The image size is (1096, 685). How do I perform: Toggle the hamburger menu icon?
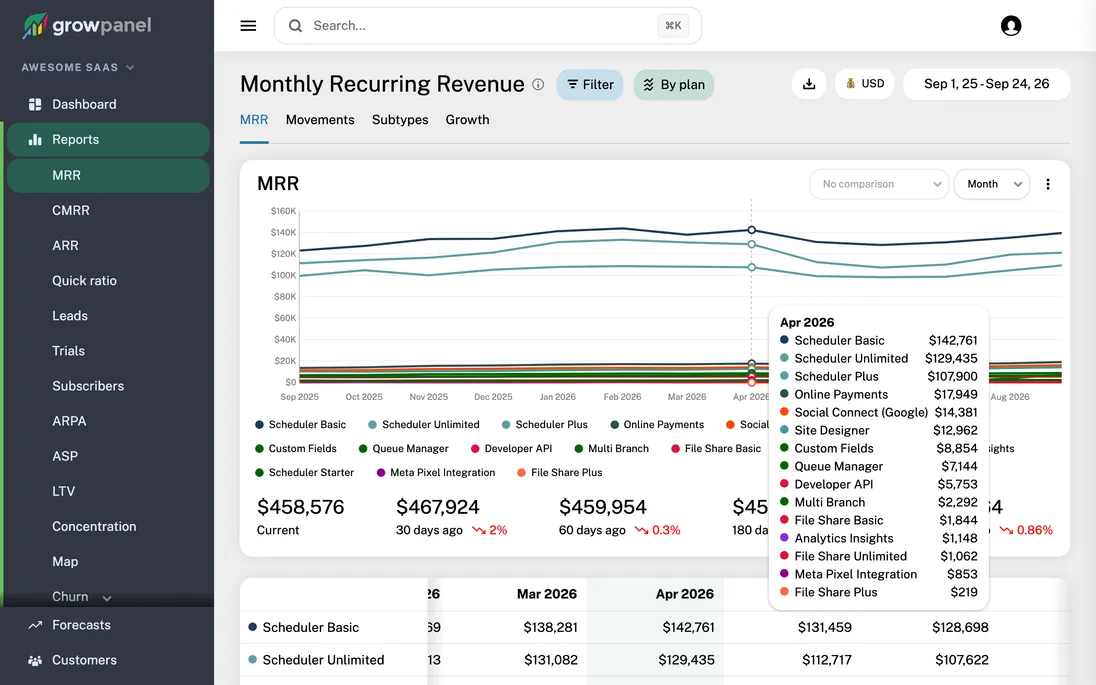pos(248,26)
